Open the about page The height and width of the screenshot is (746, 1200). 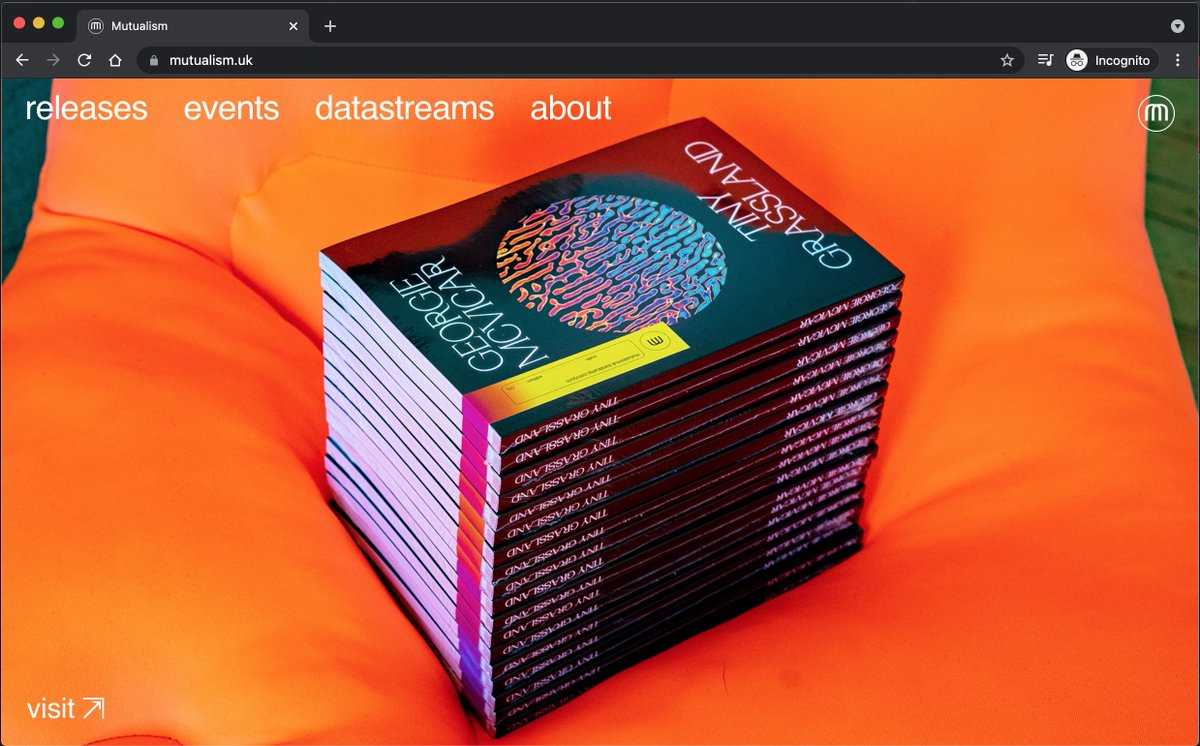pos(570,108)
